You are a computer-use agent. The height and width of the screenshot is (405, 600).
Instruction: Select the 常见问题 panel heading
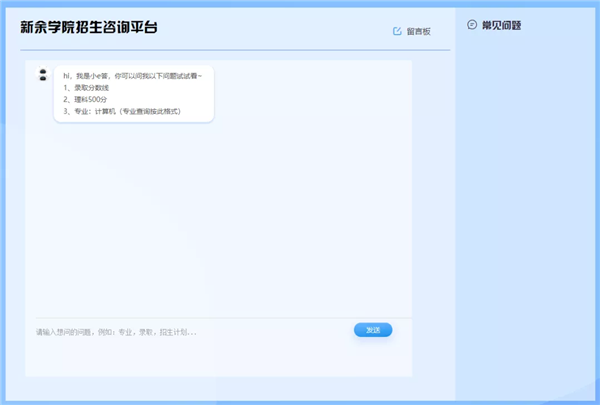click(x=501, y=25)
